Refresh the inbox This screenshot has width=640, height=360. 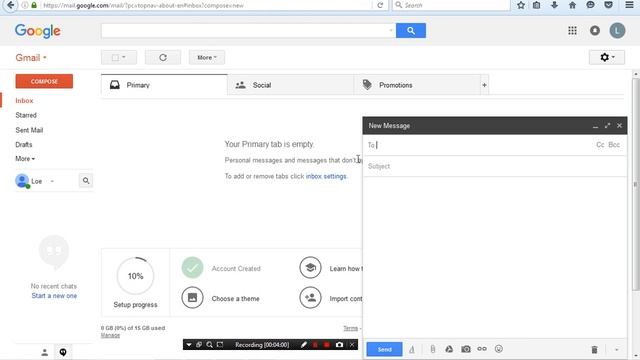(x=163, y=58)
